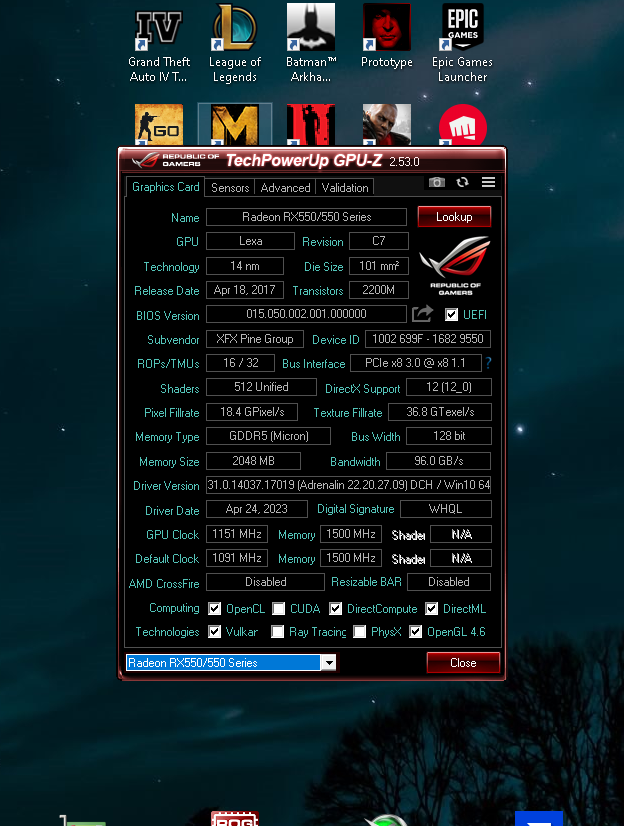Toggle the UEFI checkbox
Screen dimensions: 624x826
click(451, 314)
